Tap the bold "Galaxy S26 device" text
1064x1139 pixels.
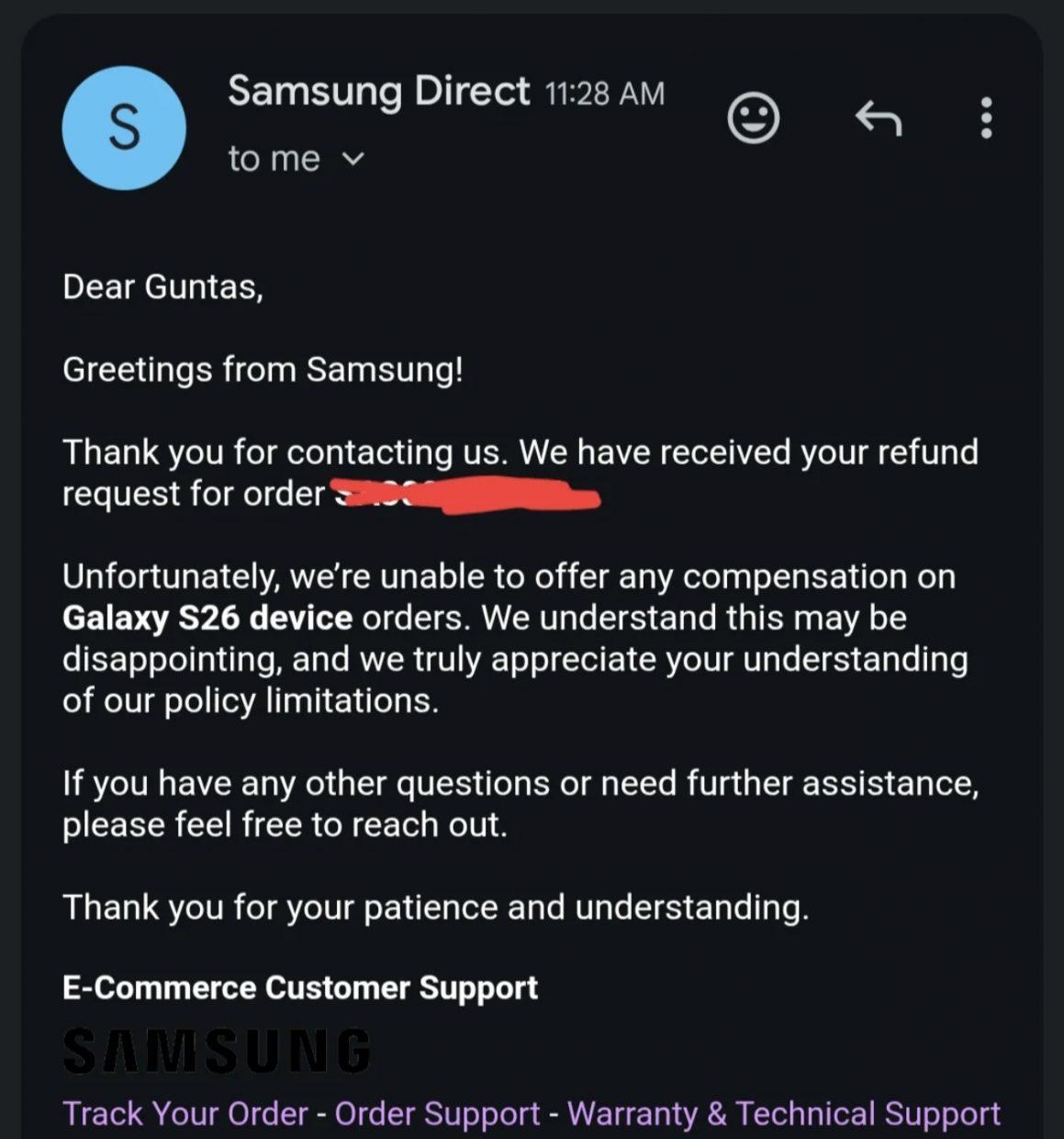pos(207,618)
